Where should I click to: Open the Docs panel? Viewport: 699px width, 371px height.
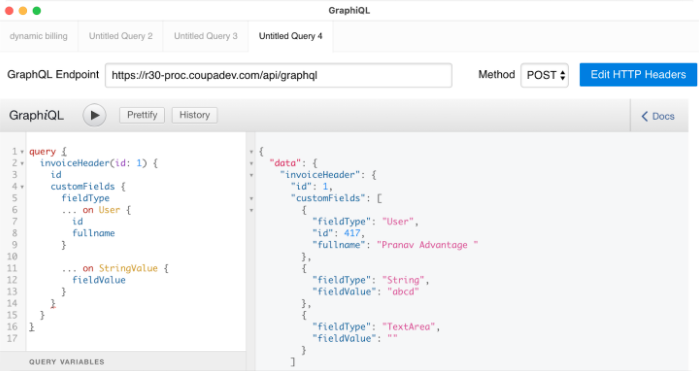point(658,116)
